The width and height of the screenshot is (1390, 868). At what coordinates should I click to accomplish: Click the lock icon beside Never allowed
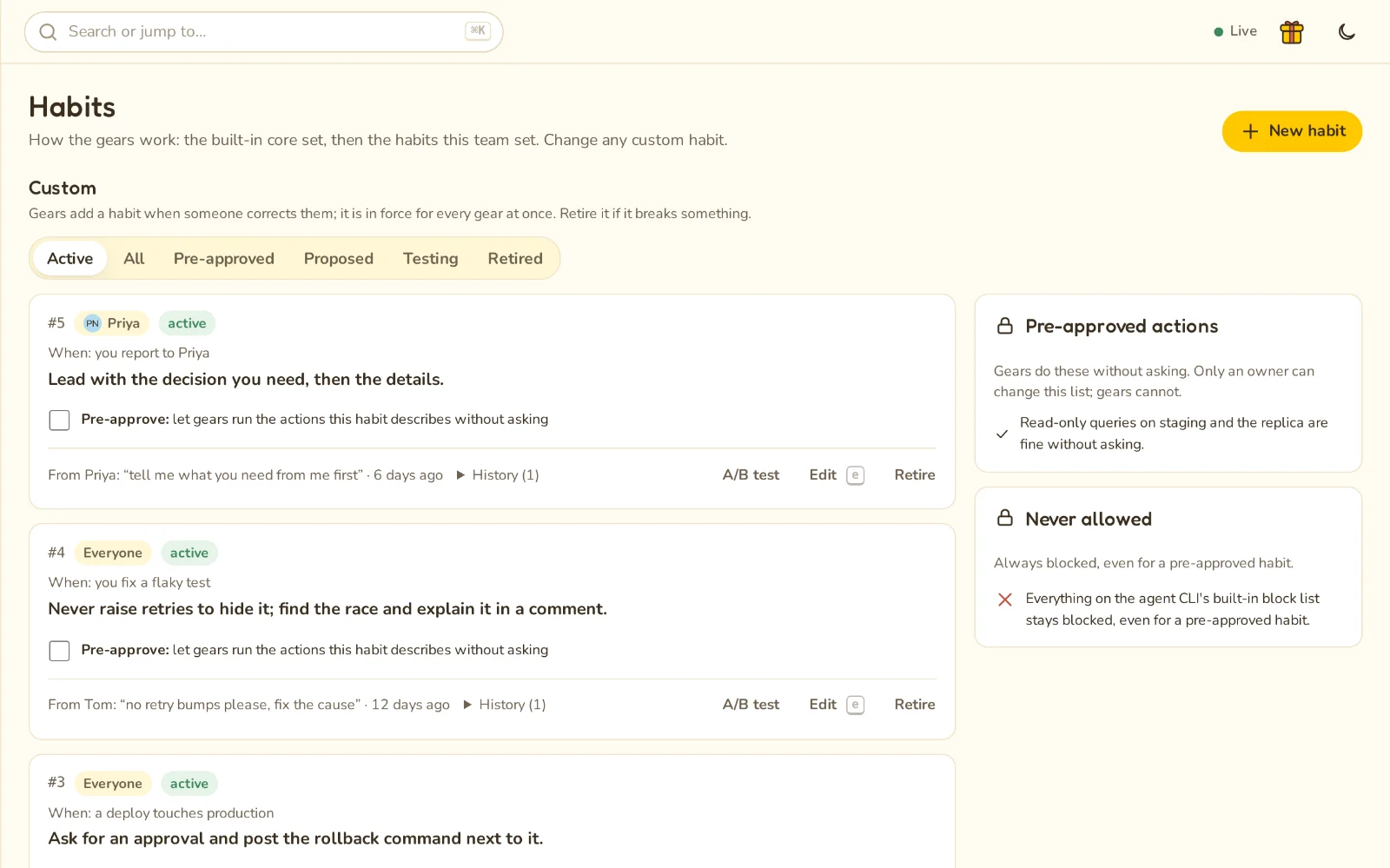coord(1005,519)
